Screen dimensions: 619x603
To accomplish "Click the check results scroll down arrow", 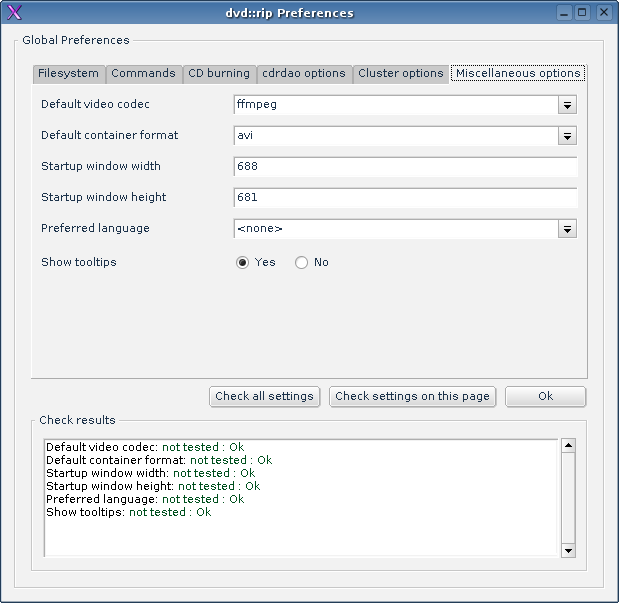I will click(568, 550).
